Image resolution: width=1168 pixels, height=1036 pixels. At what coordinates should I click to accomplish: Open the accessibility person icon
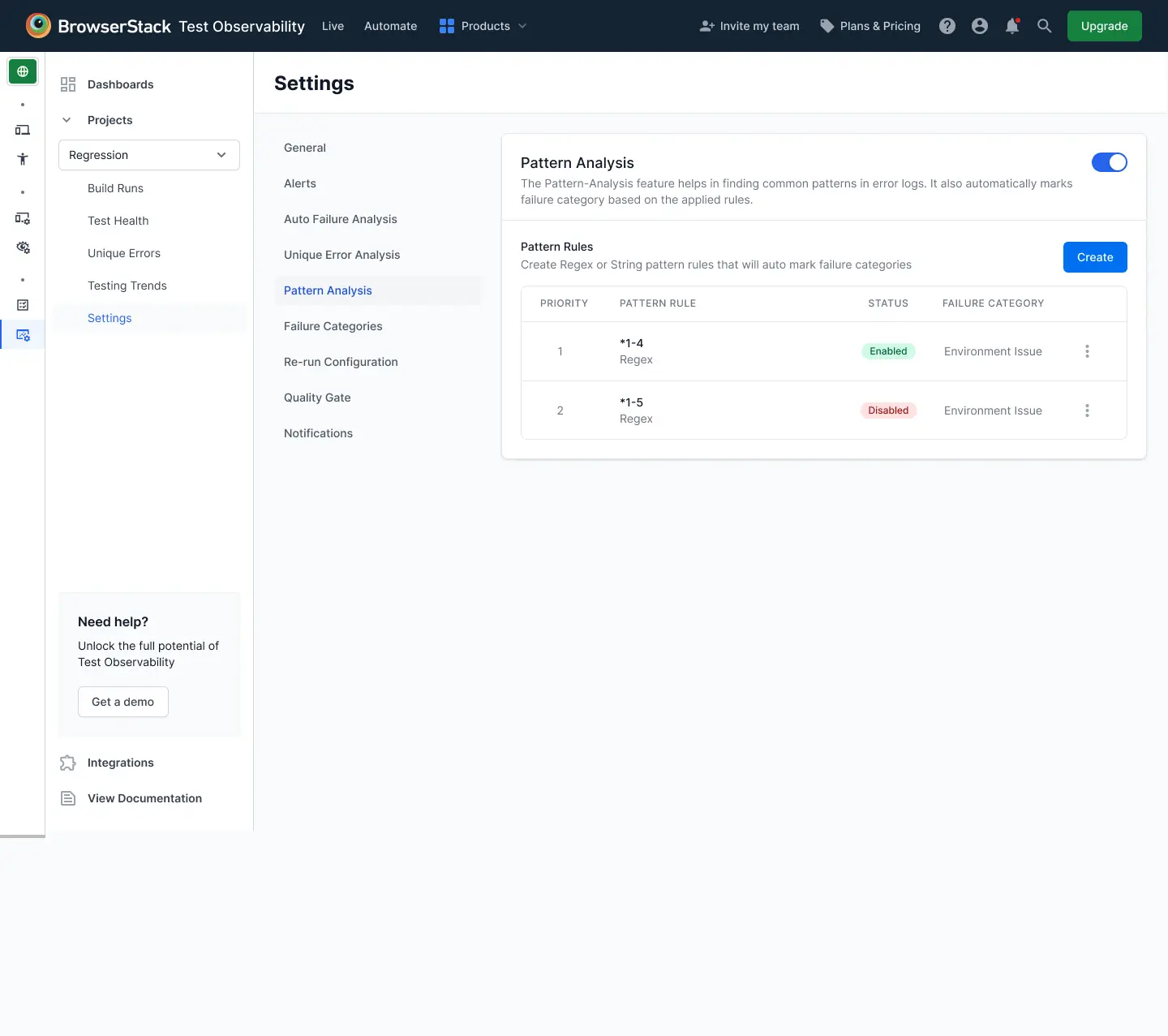(23, 159)
